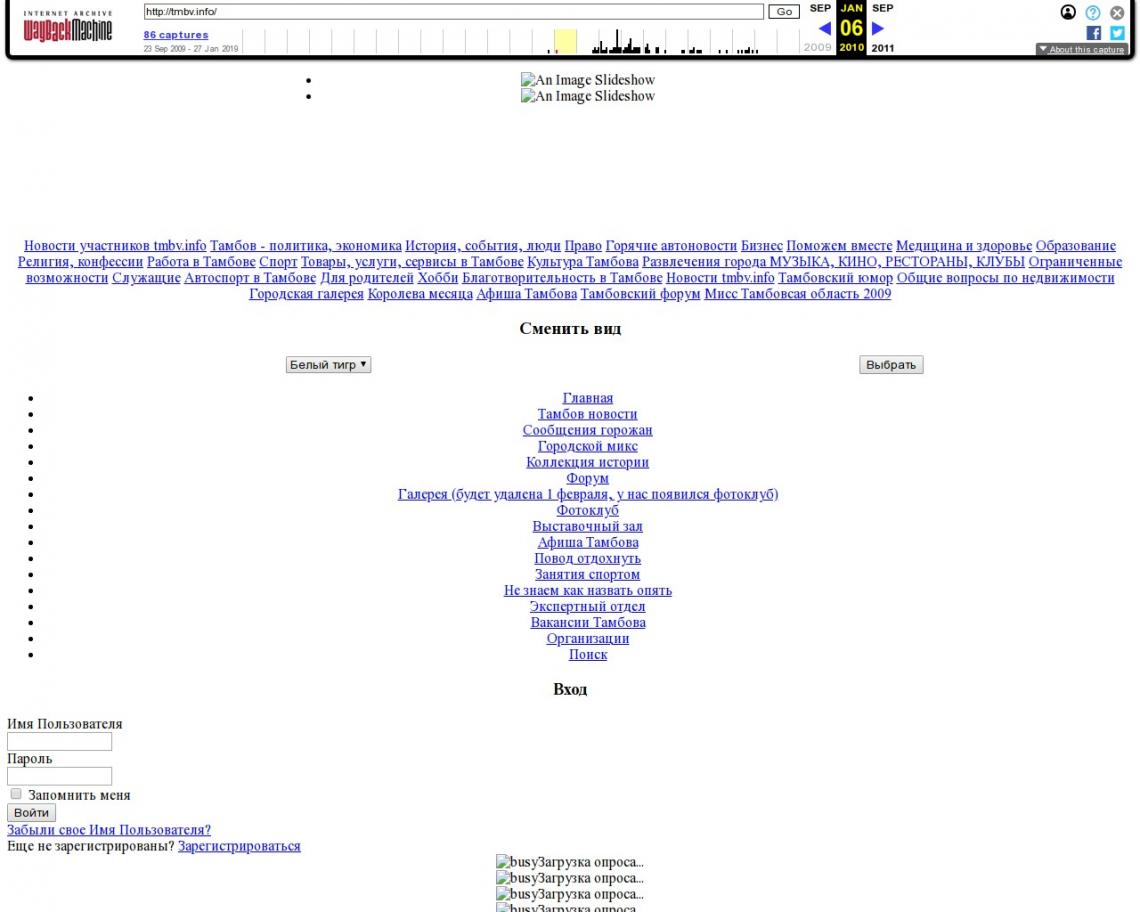The width and height of the screenshot is (1140, 912).
Task: Click the Выбрать button
Action: pyautogui.click(x=891, y=364)
